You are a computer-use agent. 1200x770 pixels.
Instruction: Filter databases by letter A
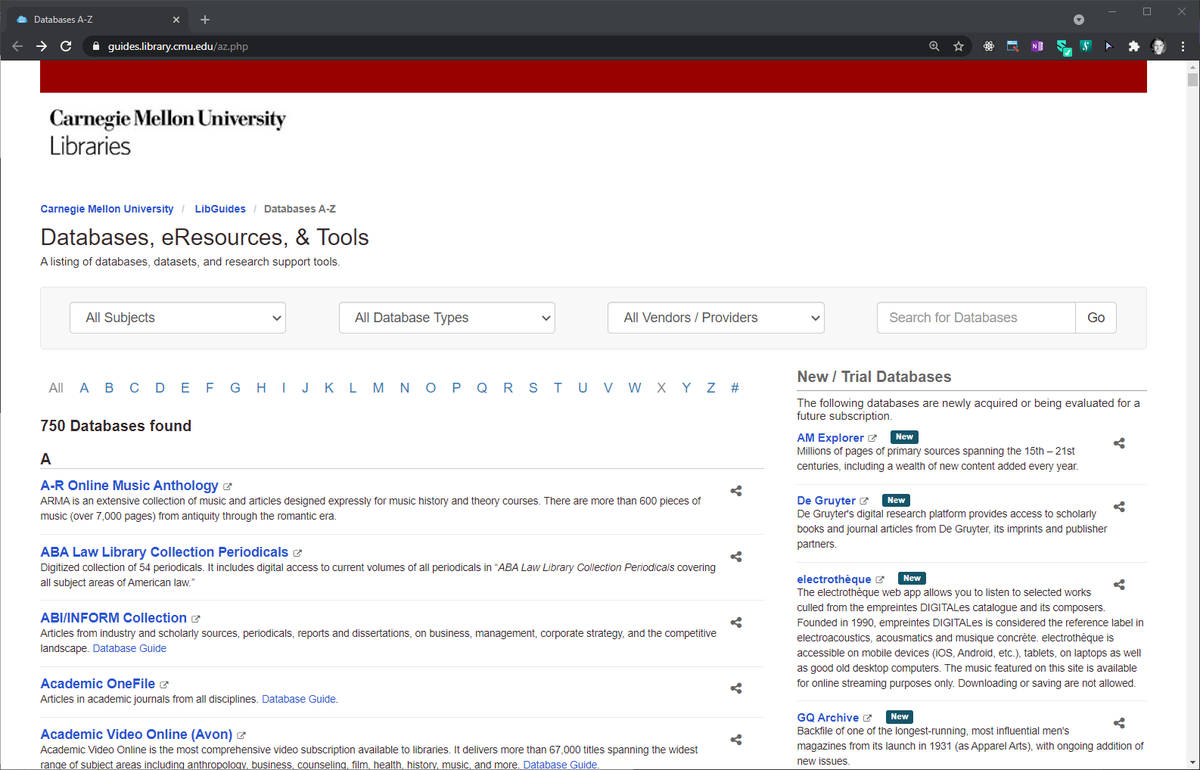(x=84, y=388)
